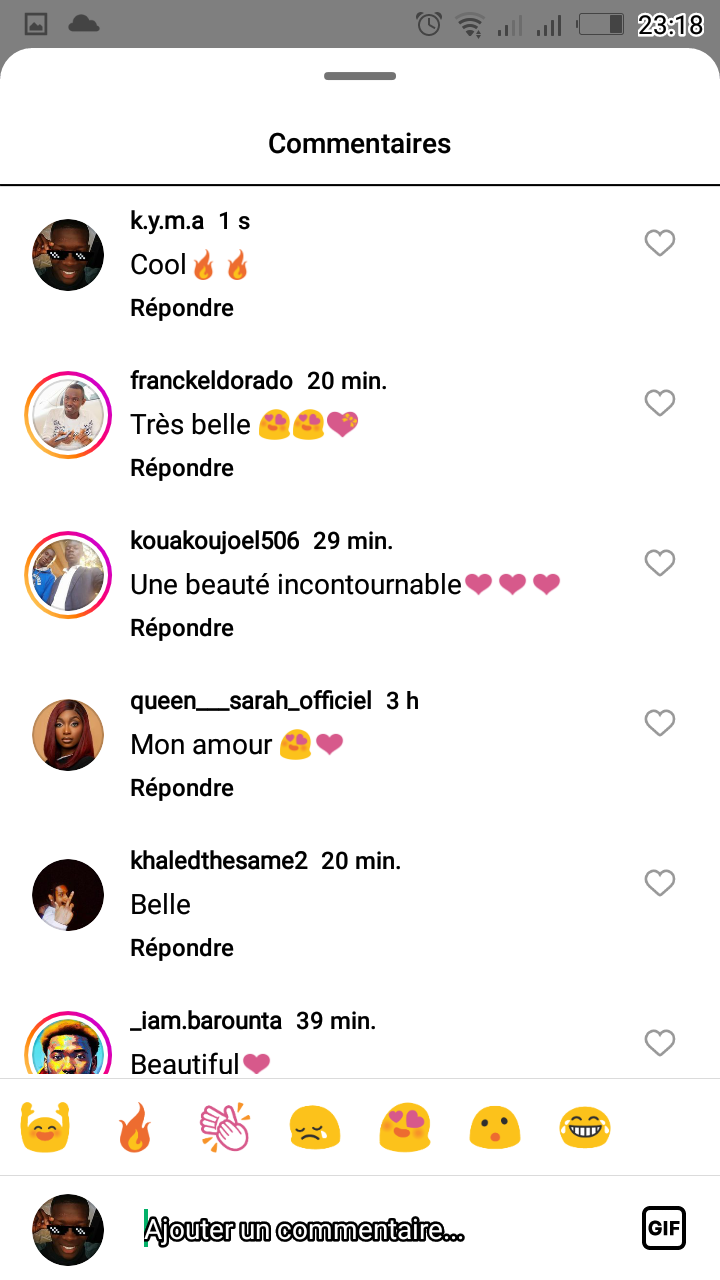The height and width of the screenshot is (1280, 720).
Task: Insert the clapping hands emoji
Action: tap(224, 1129)
